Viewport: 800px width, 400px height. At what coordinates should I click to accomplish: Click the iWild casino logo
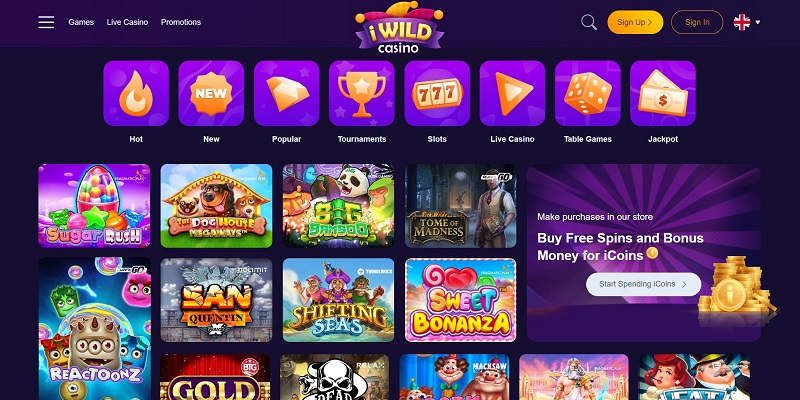pyautogui.click(x=399, y=27)
